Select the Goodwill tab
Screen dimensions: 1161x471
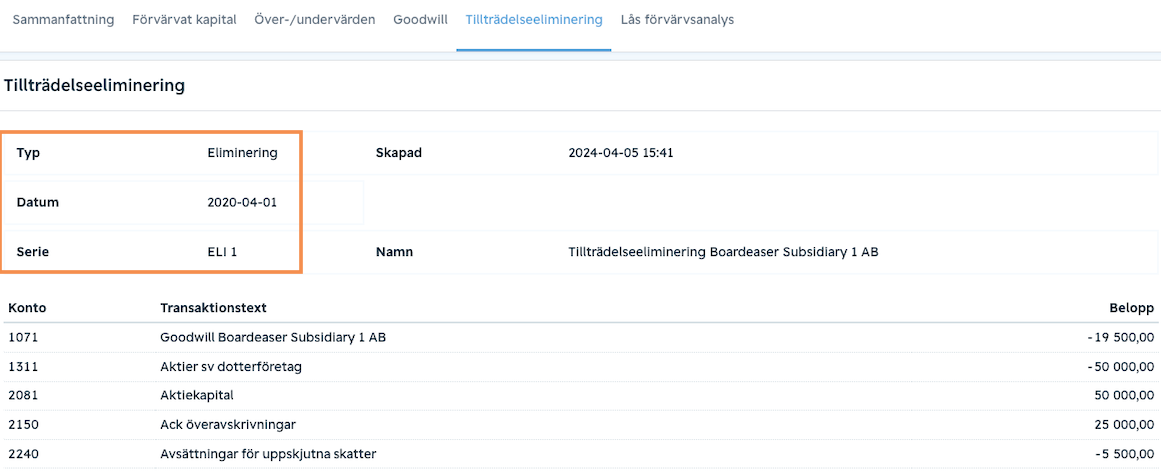pos(421,20)
